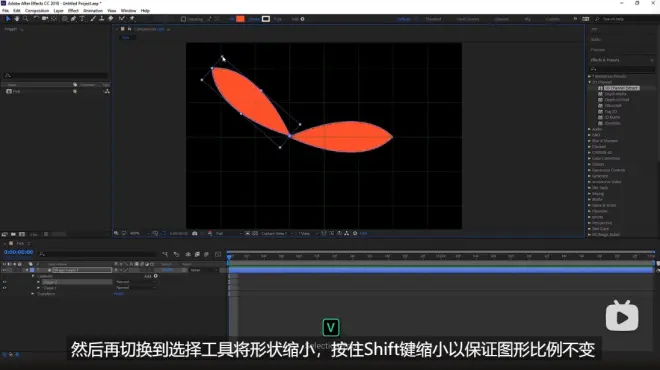Select the Zoom magnifier tool
The image size is (660, 370).
(25, 19)
